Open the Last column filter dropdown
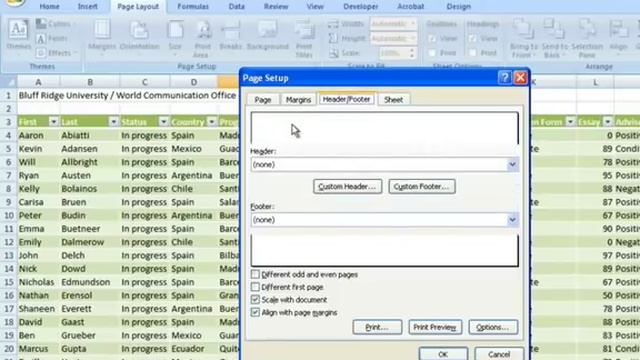The image size is (640, 360). coord(113,122)
